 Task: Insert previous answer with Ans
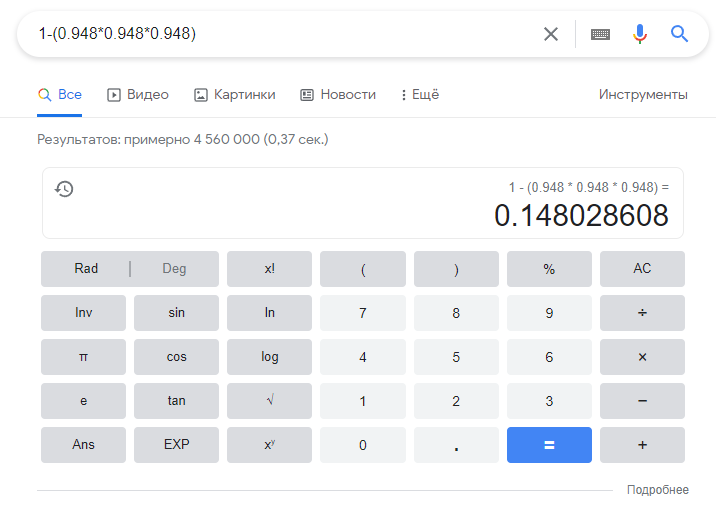tap(84, 445)
